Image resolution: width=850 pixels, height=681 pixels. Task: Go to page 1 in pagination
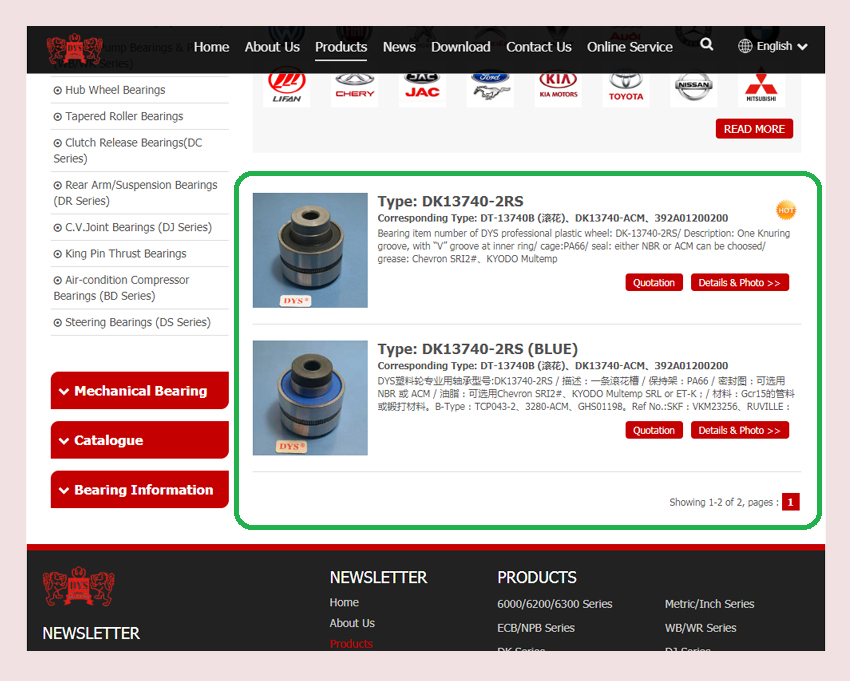point(791,502)
